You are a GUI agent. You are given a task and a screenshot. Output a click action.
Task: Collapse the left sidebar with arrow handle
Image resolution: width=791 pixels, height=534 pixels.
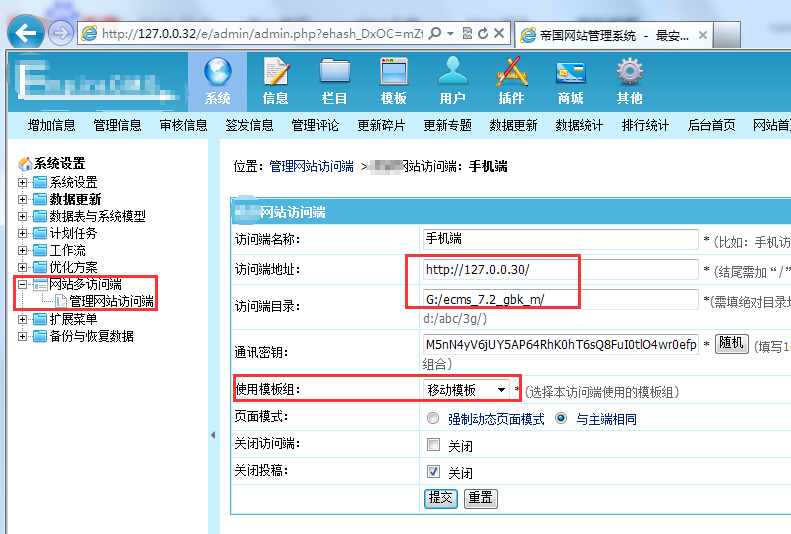click(213, 435)
